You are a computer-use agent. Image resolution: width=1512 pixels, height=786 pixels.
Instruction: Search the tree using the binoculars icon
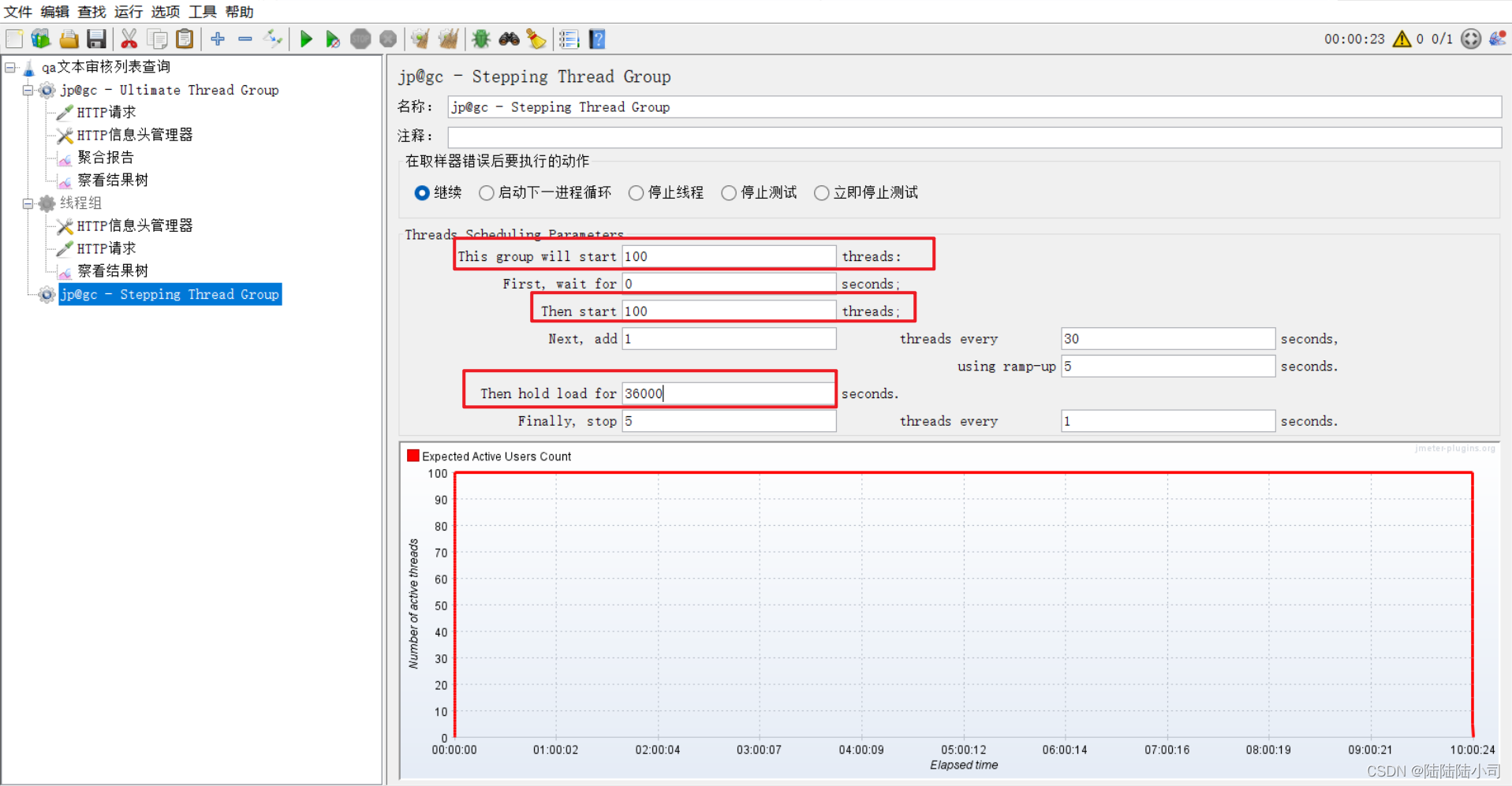(509, 38)
